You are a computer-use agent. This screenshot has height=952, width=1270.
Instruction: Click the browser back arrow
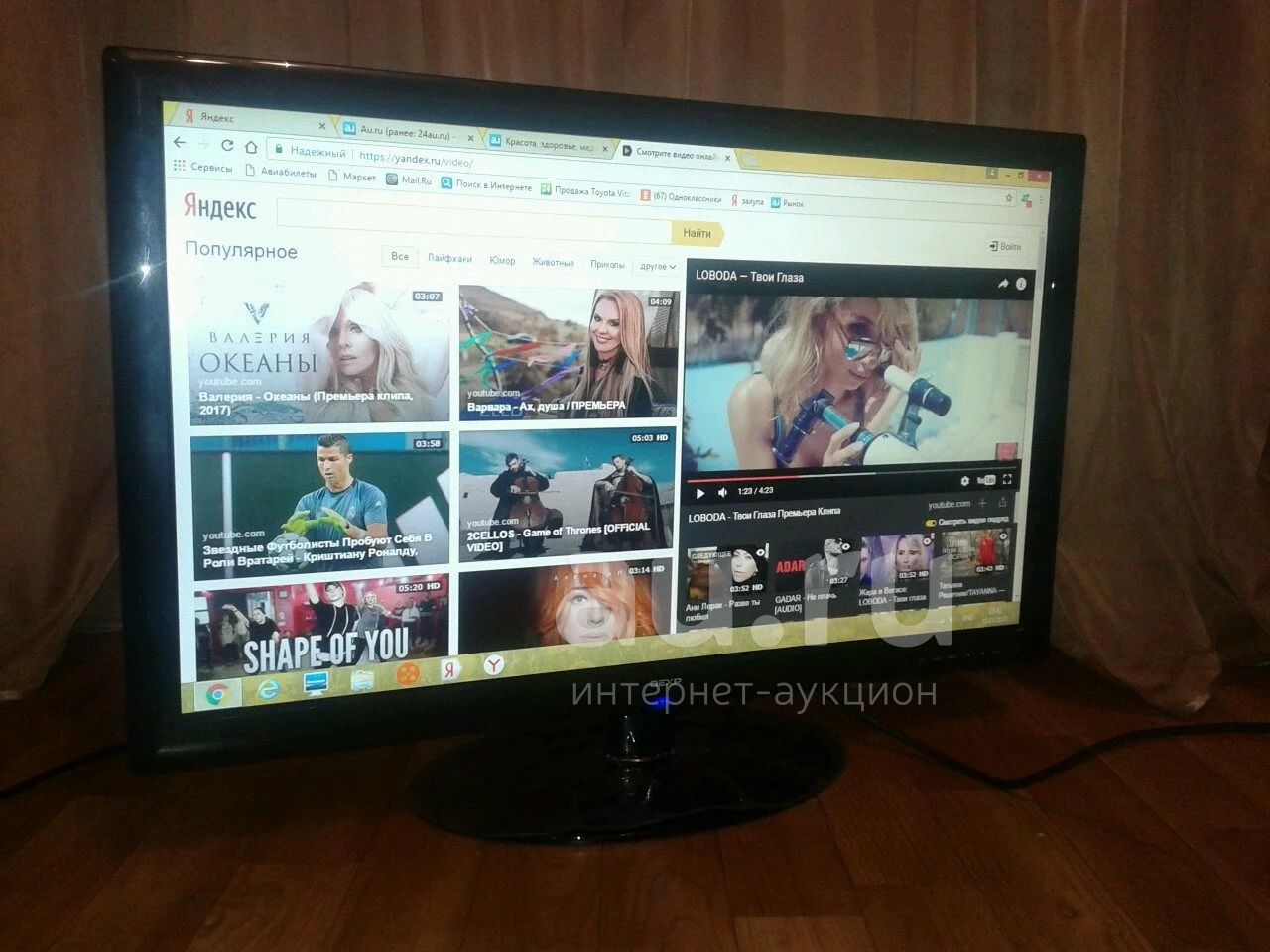click(x=180, y=143)
